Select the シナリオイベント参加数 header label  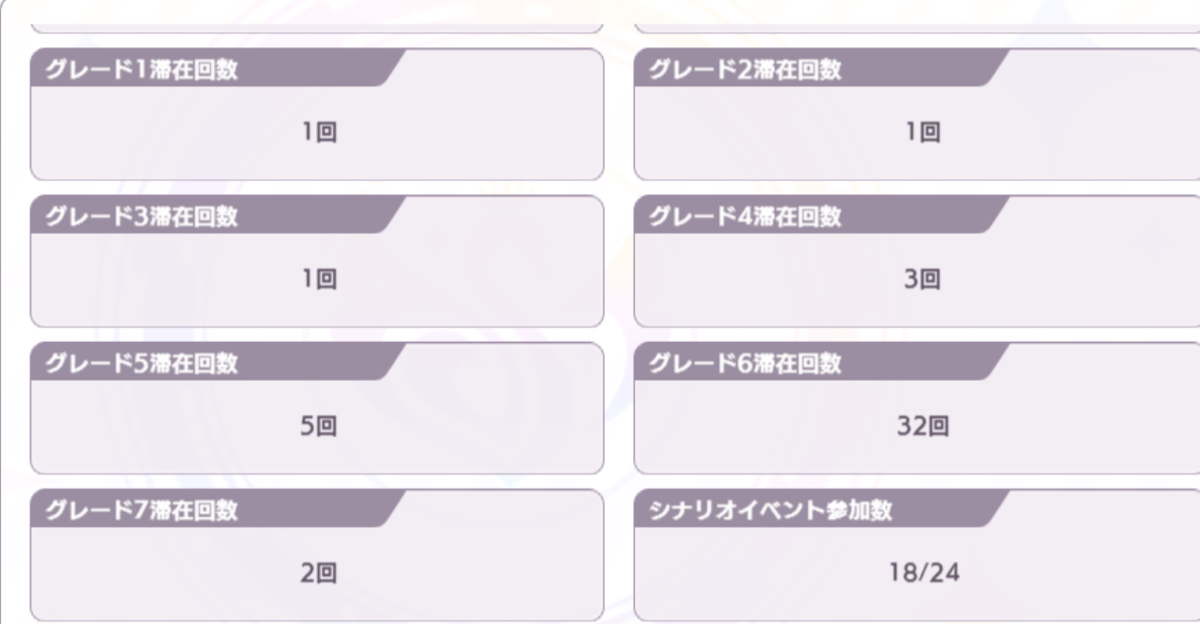point(770,511)
